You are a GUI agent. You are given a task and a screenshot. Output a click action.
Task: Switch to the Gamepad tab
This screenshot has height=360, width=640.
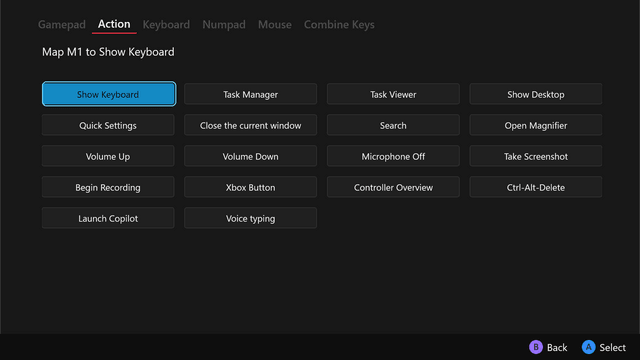(x=62, y=24)
